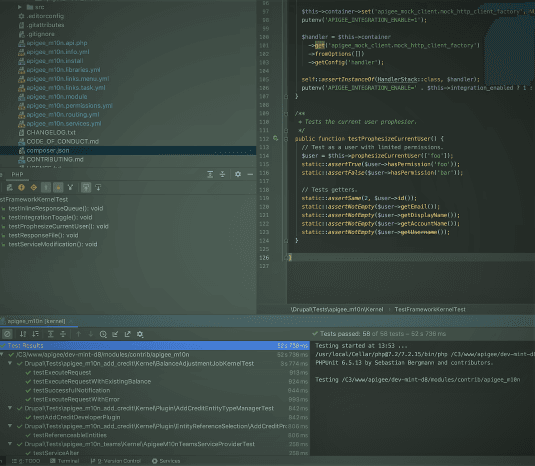The width and height of the screenshot is (535, 466).
Task: Collapse BalanceAdjustmentJobKernelTest node arrow
Action: pyautogui.click(x=10, y=364)
